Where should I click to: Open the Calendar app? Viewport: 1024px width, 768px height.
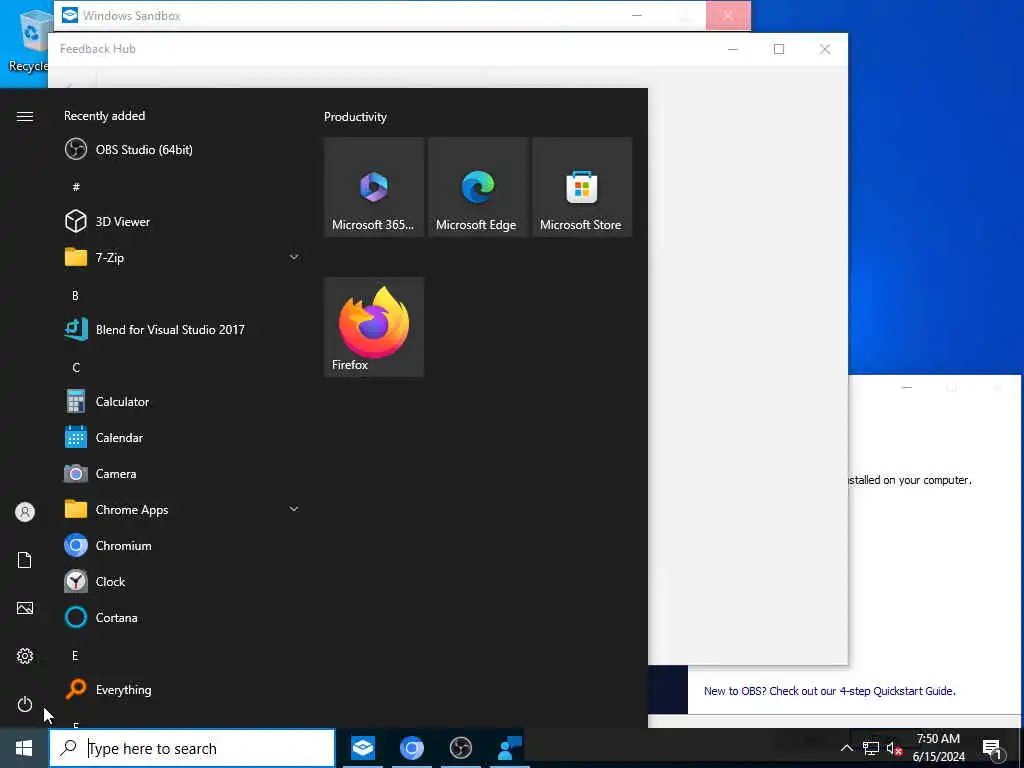182,438
